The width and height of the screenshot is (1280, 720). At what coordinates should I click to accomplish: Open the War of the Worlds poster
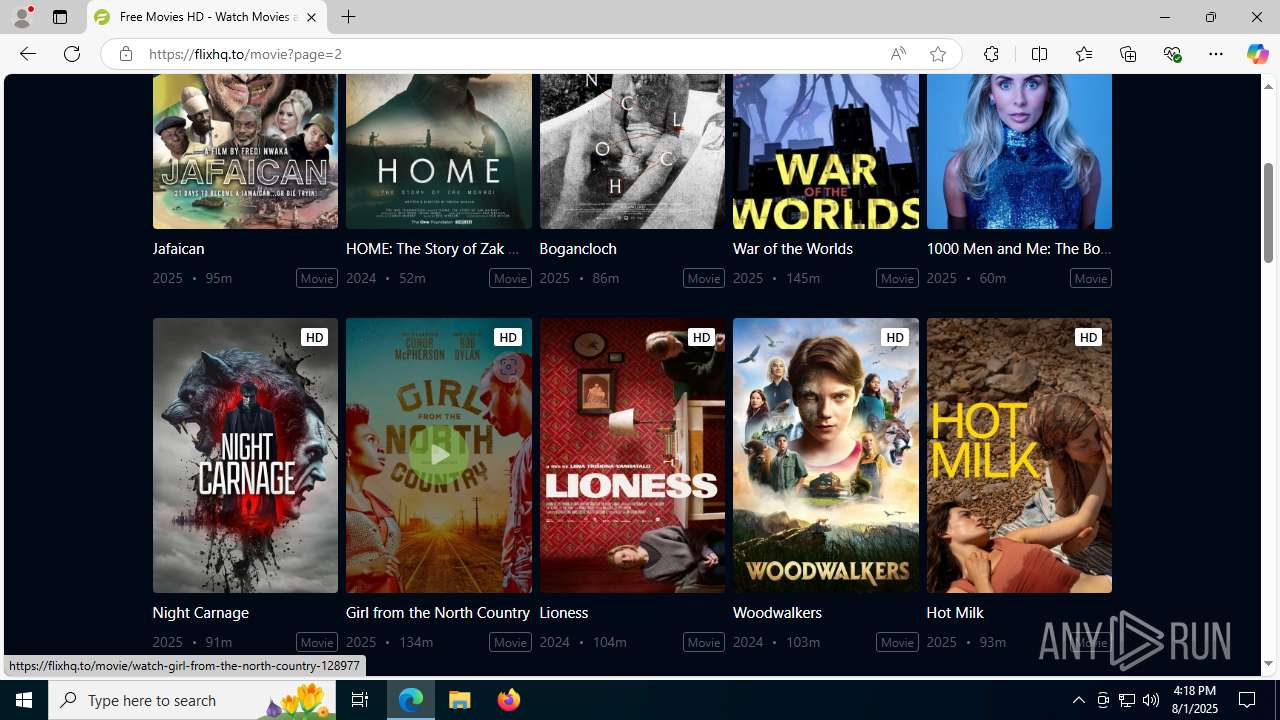(825, 152)
